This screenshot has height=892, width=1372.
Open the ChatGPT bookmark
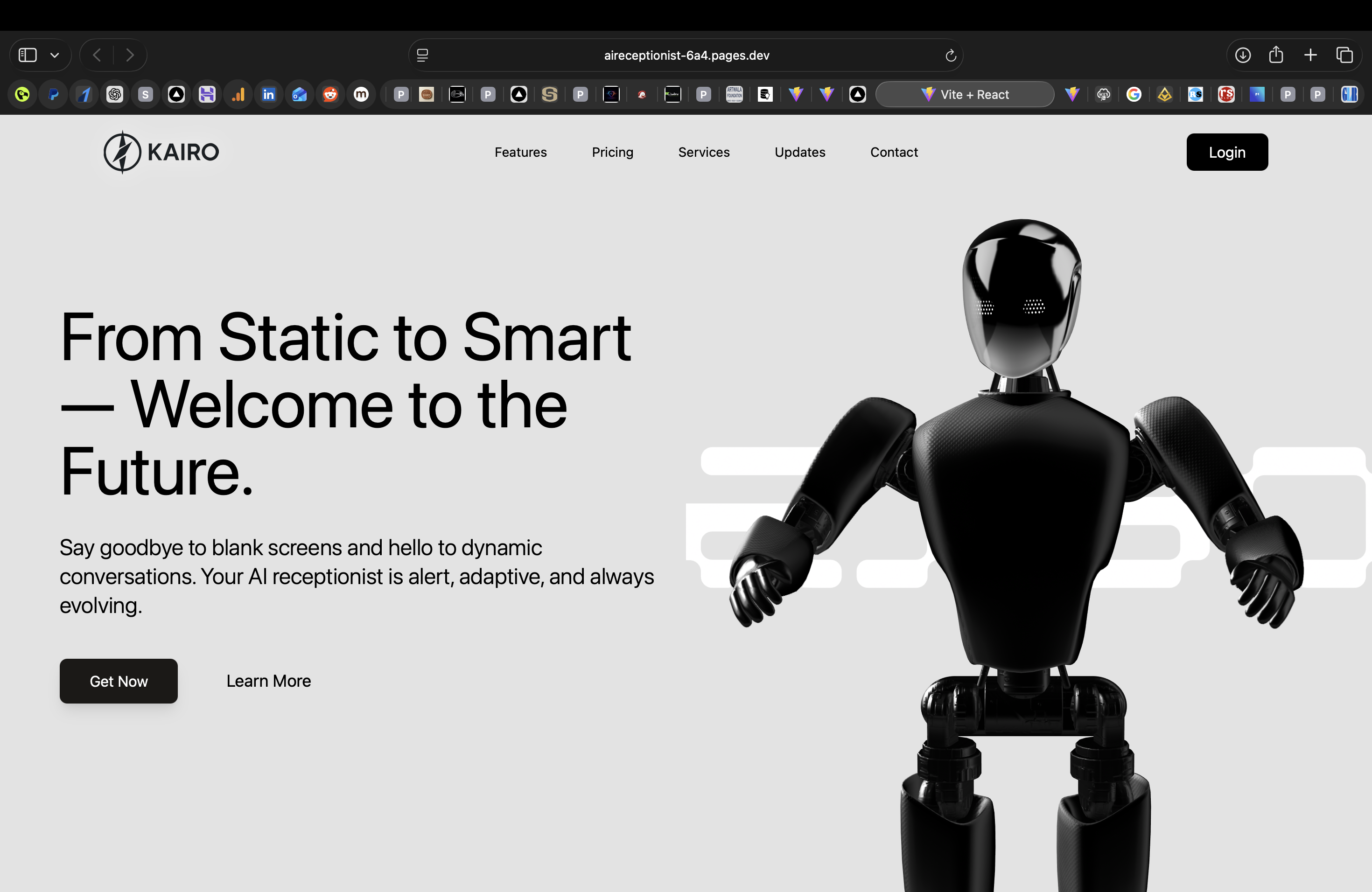click(115, 94)
